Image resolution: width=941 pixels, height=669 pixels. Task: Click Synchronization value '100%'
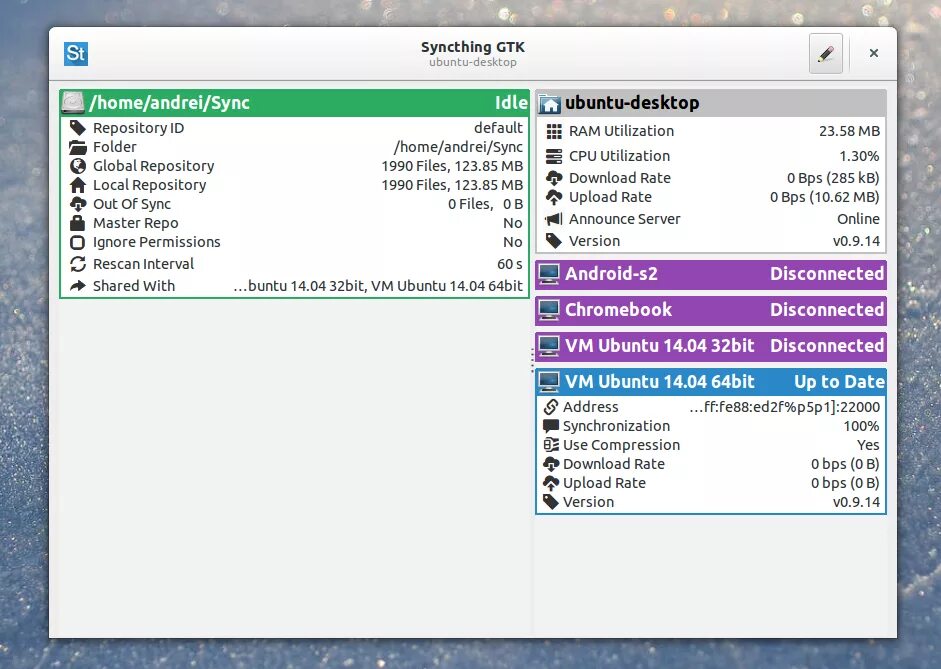pos(861,426)
